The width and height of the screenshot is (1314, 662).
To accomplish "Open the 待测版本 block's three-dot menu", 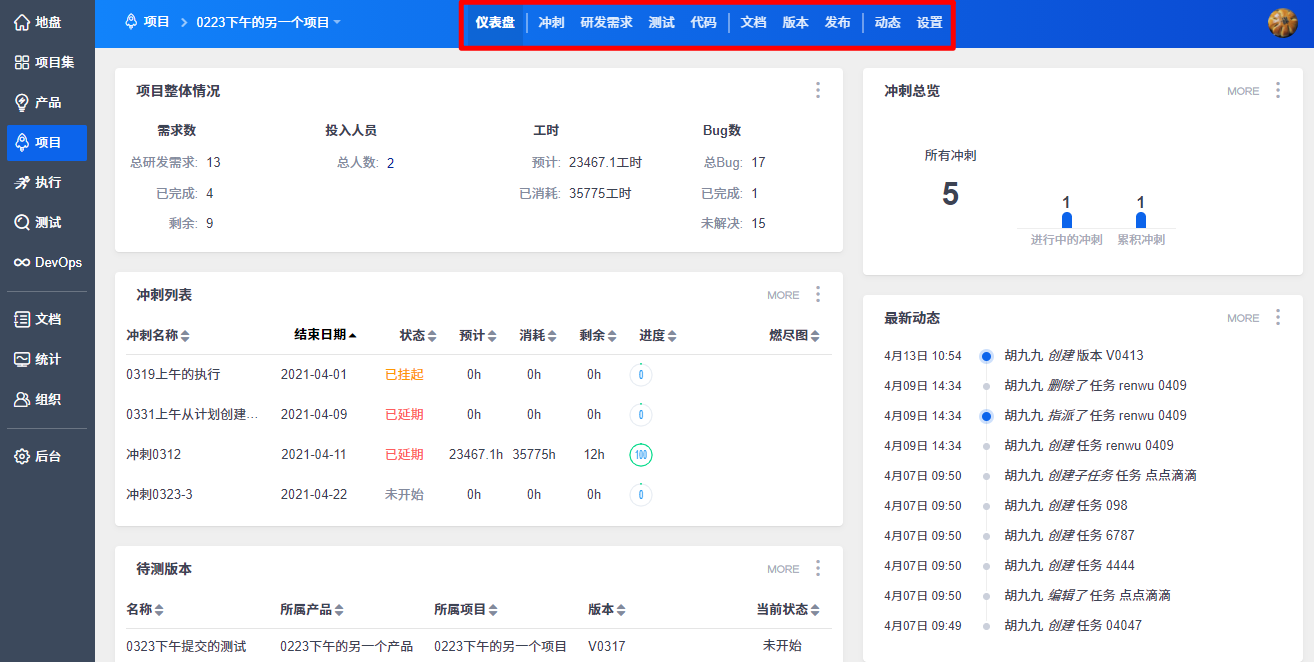I will tap(817, 568).
